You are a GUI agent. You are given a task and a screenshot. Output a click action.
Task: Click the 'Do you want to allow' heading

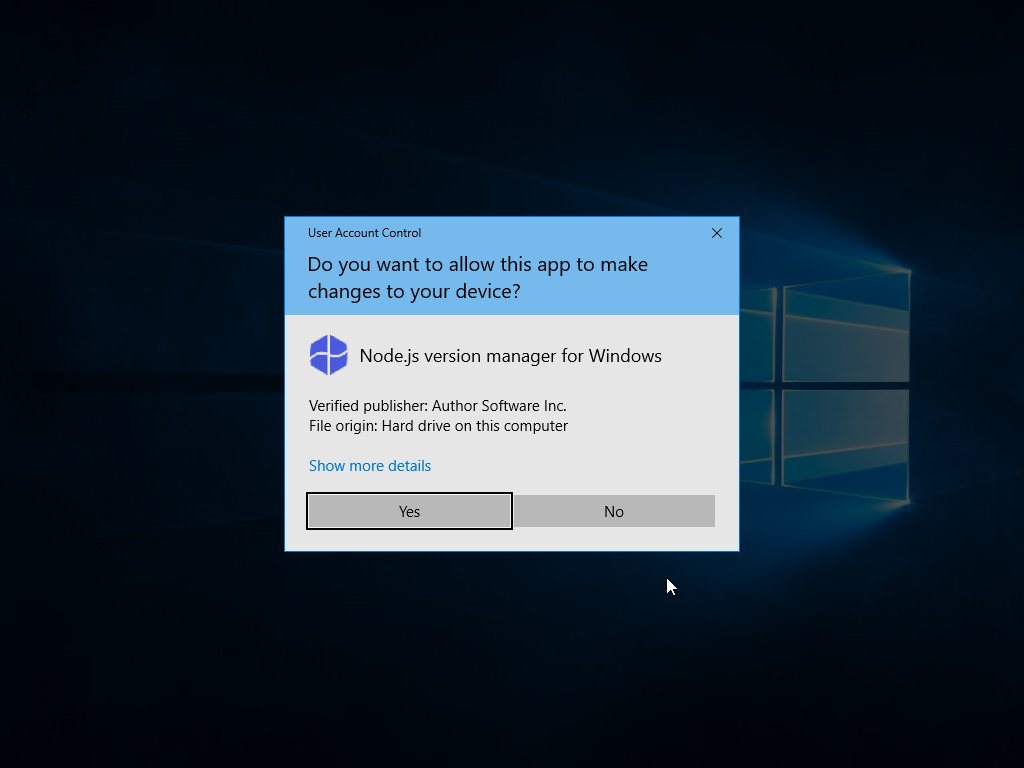point(477,265)
